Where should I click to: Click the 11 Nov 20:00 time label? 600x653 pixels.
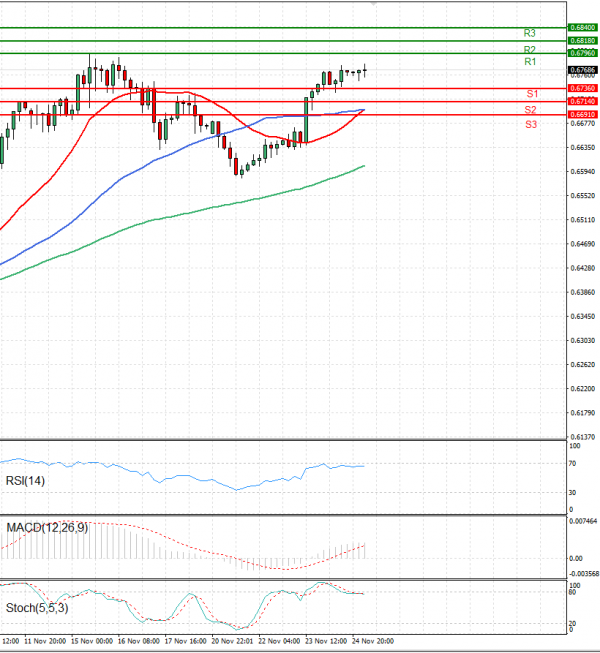point(45,641)
